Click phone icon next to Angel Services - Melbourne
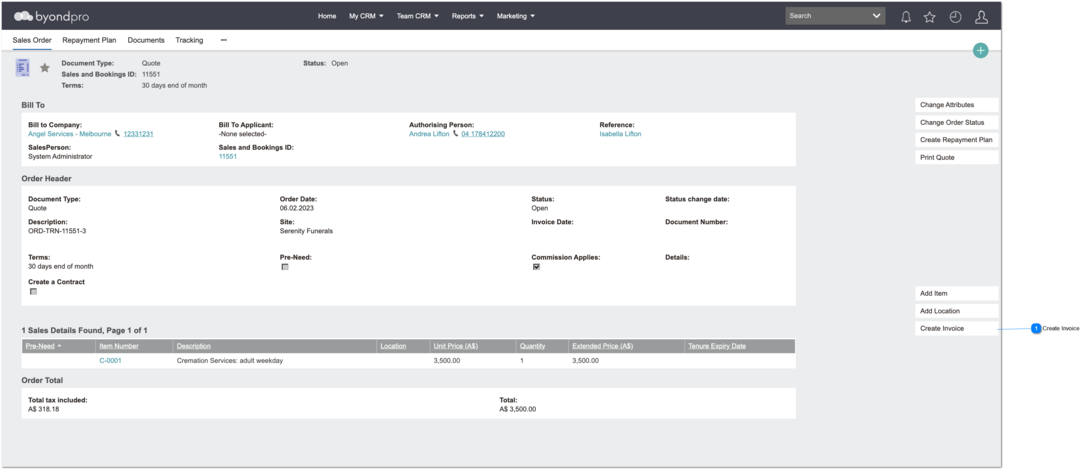Viewport: 1085px width, 470px height. [x=117, y=133]
